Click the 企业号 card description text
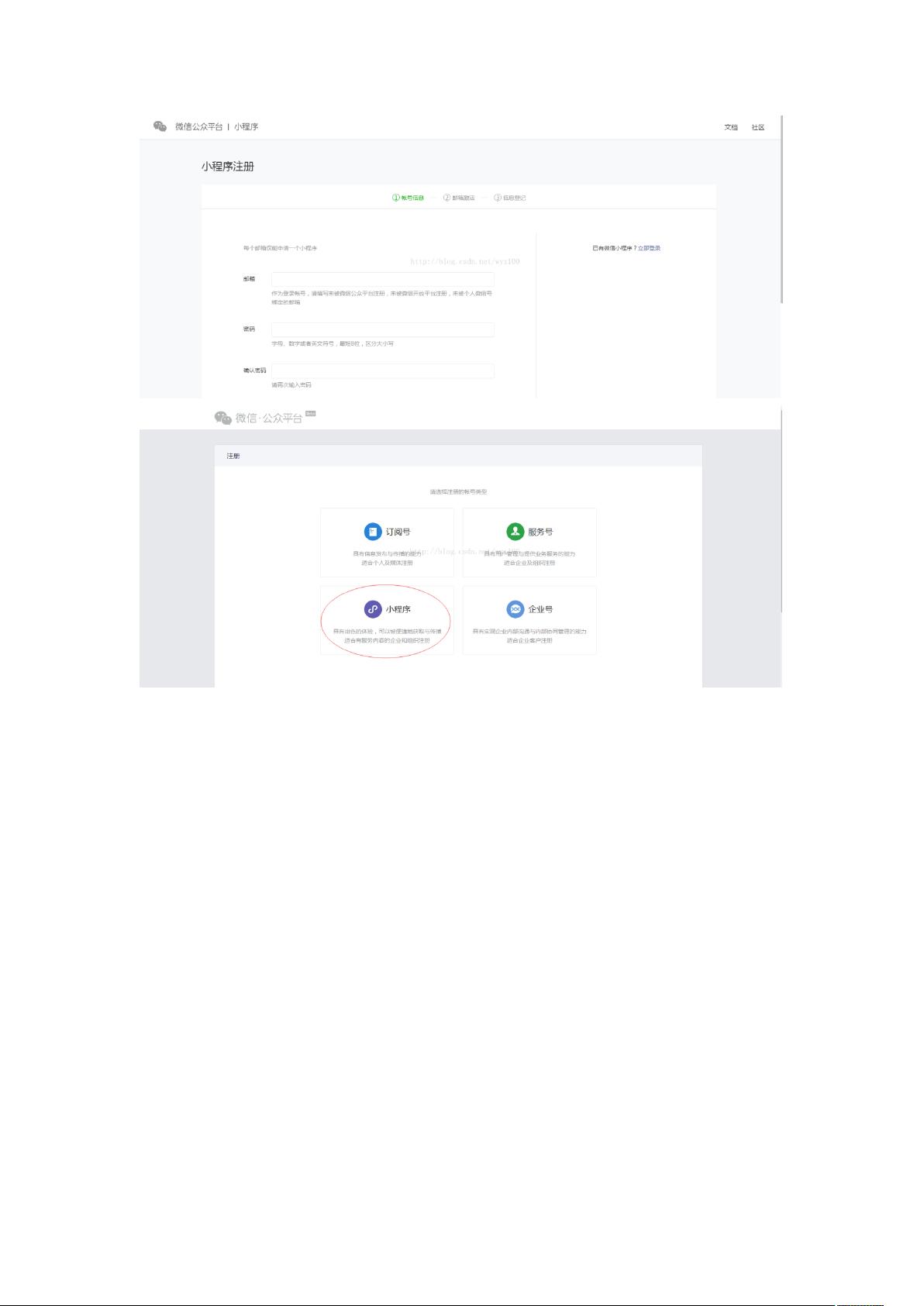The image size is (924, 1306). click(x=529, y=636)
